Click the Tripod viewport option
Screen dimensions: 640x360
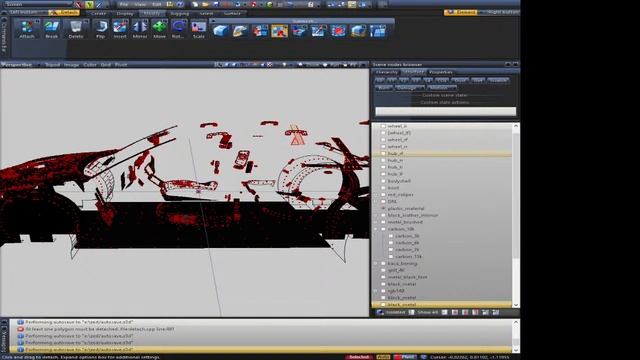point(52,64)
